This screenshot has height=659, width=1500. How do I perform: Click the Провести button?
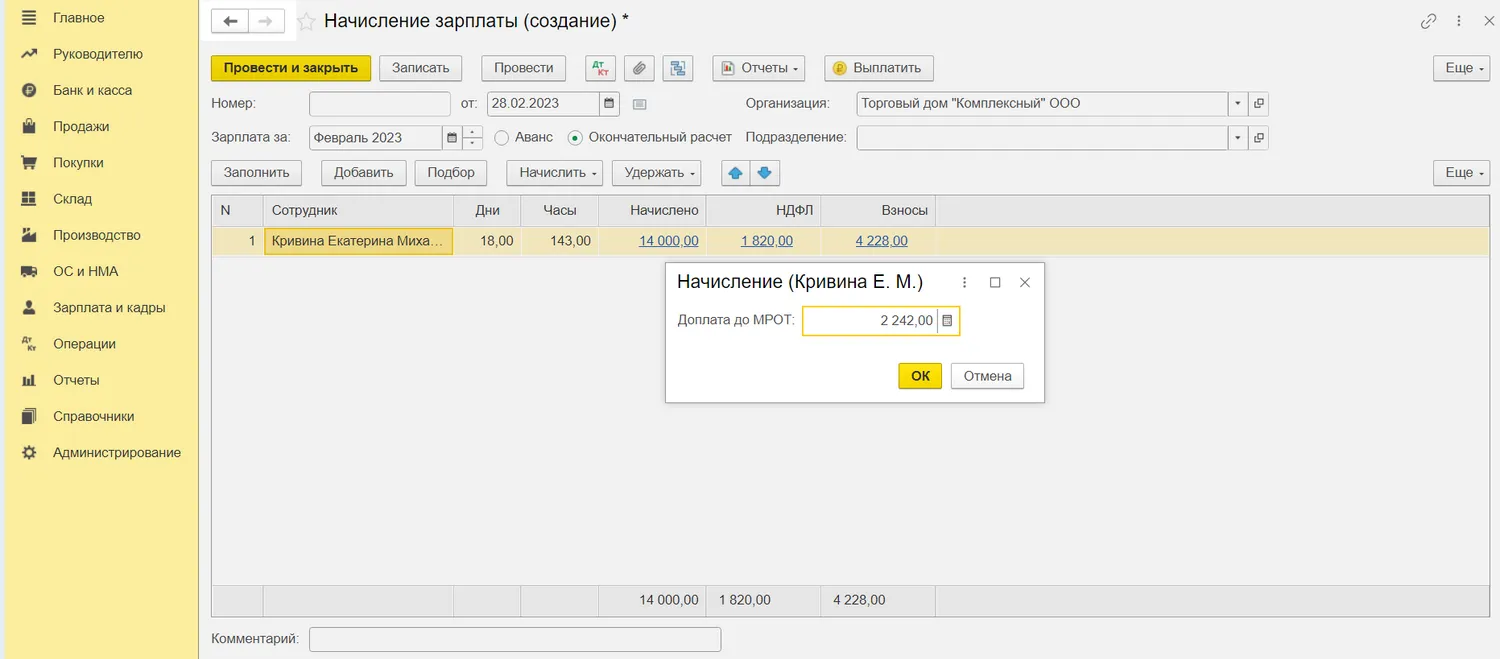[524, 68]
